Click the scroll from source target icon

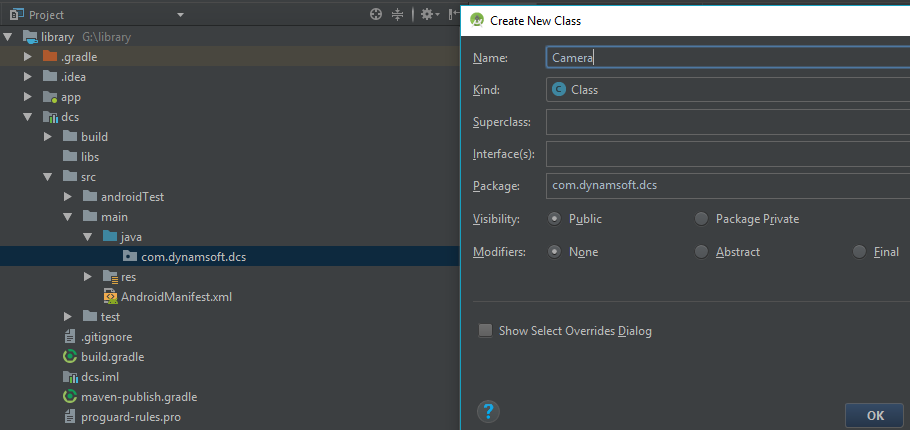click(376, 14)
